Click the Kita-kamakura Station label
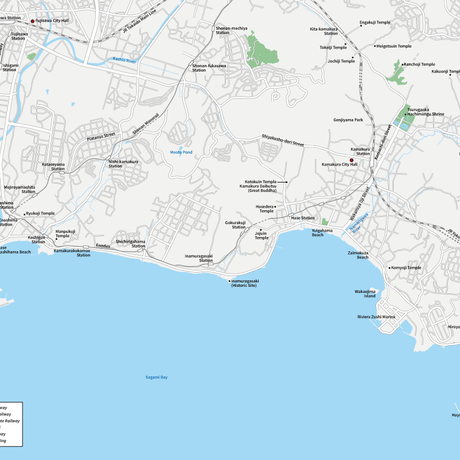 [324, 31]
